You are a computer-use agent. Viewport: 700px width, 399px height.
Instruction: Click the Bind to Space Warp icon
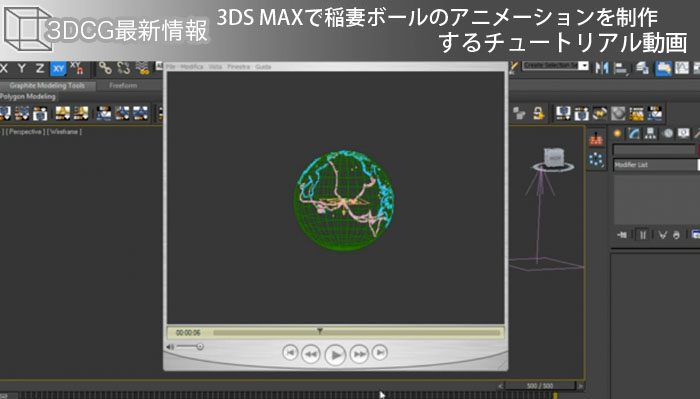(x=142, y=68)
